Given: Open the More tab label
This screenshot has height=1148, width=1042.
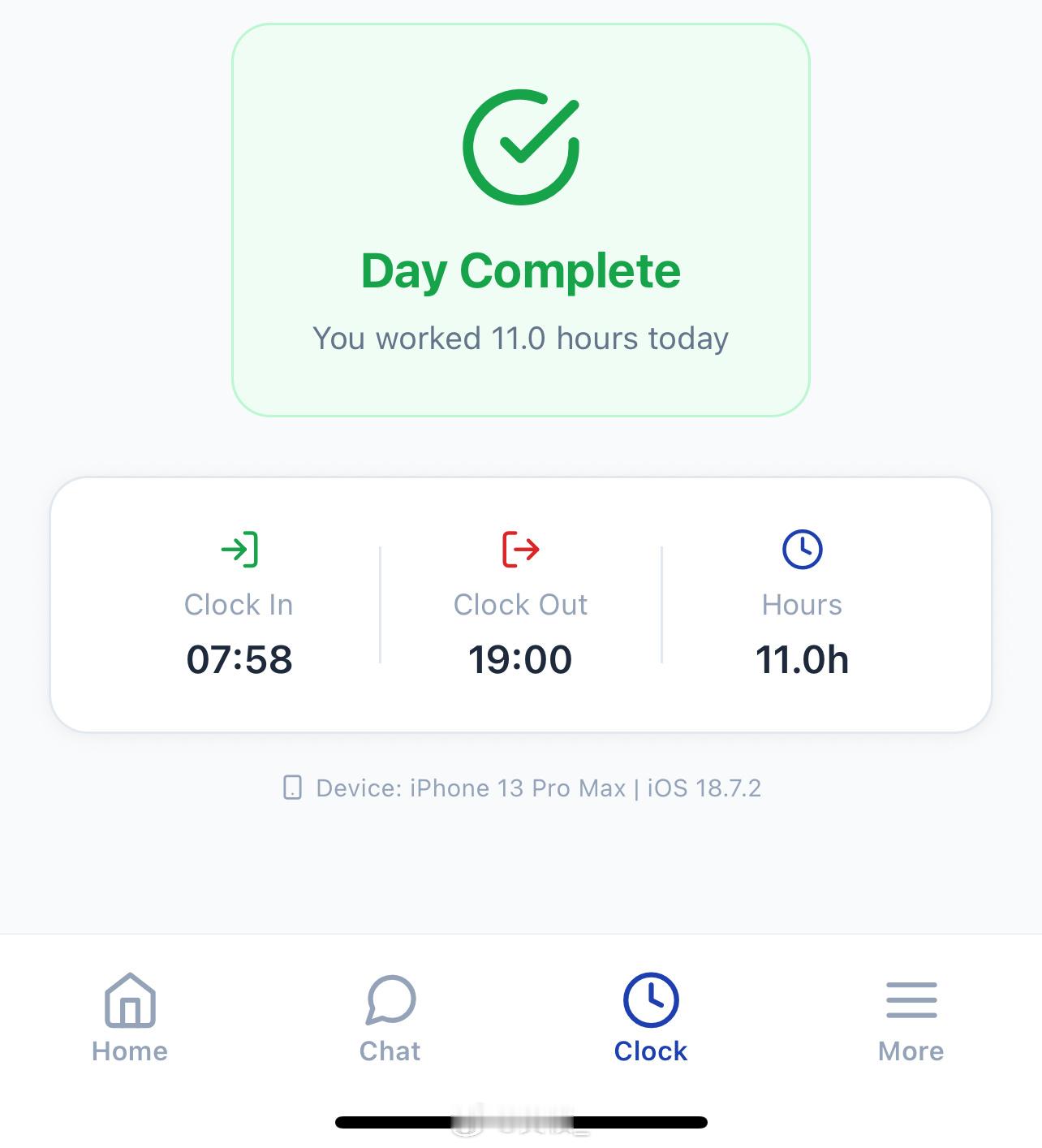Looking at the screenshot, I should 911,1051.
